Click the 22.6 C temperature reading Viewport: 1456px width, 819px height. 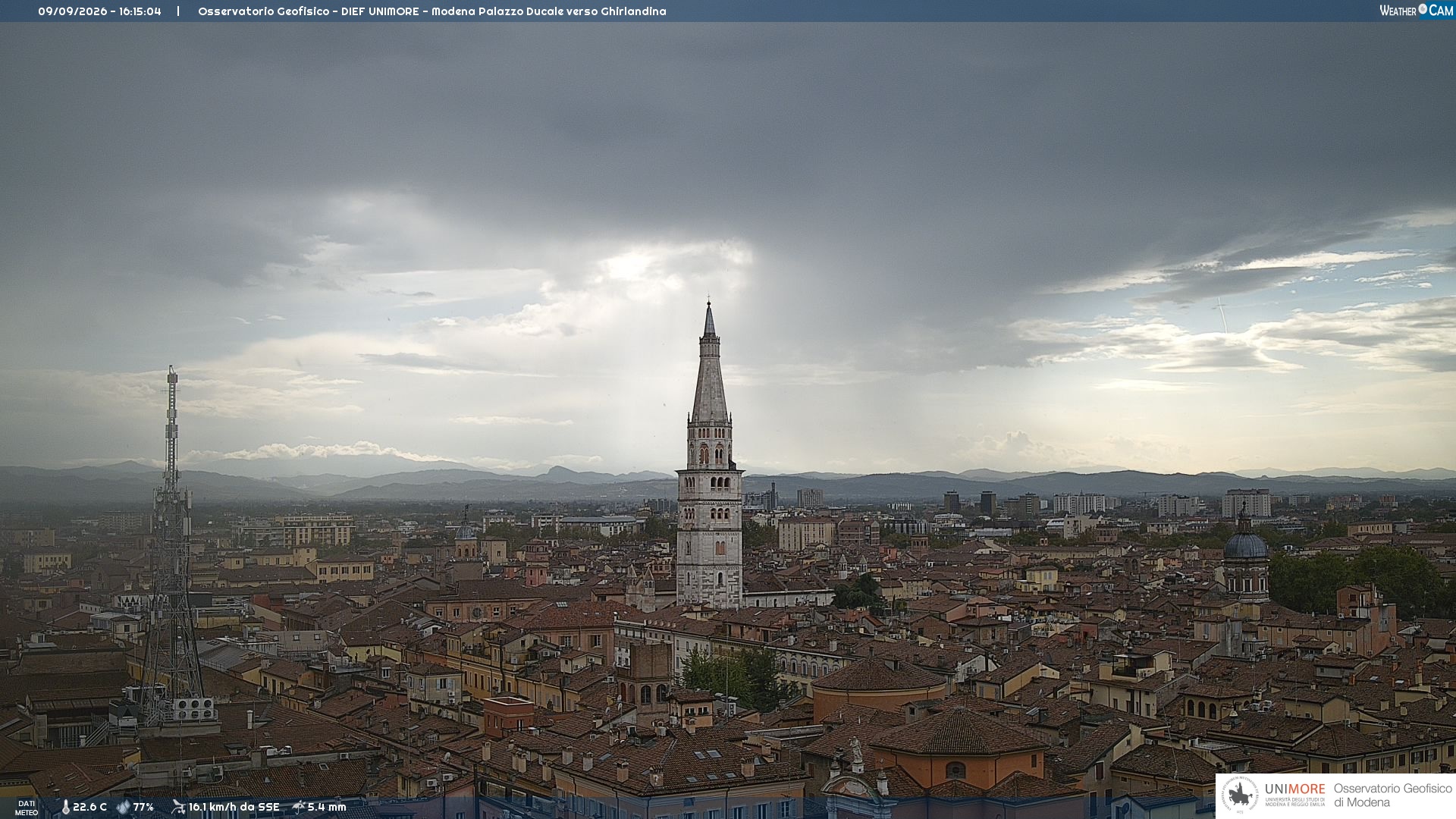click(x=89, y=808)
